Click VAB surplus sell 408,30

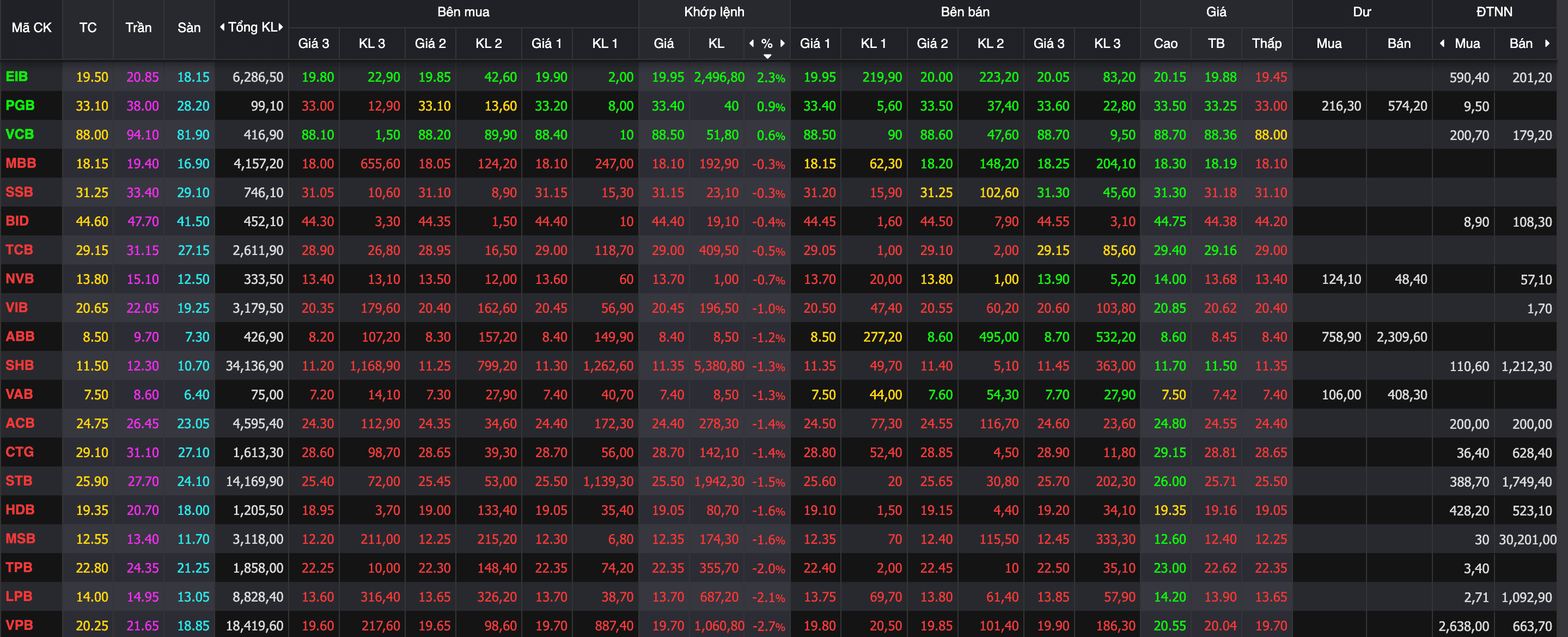(x=1407, y=395)
